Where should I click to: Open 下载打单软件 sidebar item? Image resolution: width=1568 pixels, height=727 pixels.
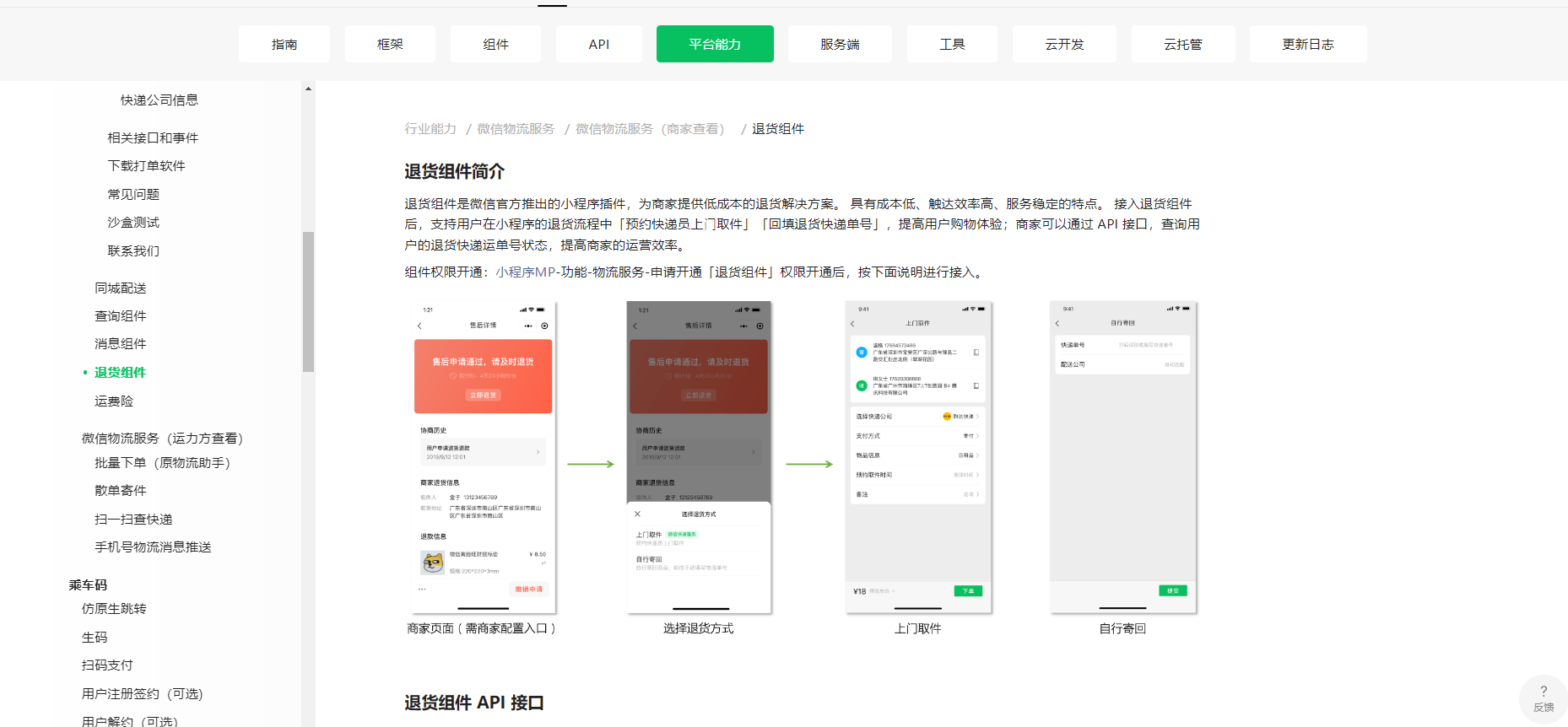[x=146, y=165]
